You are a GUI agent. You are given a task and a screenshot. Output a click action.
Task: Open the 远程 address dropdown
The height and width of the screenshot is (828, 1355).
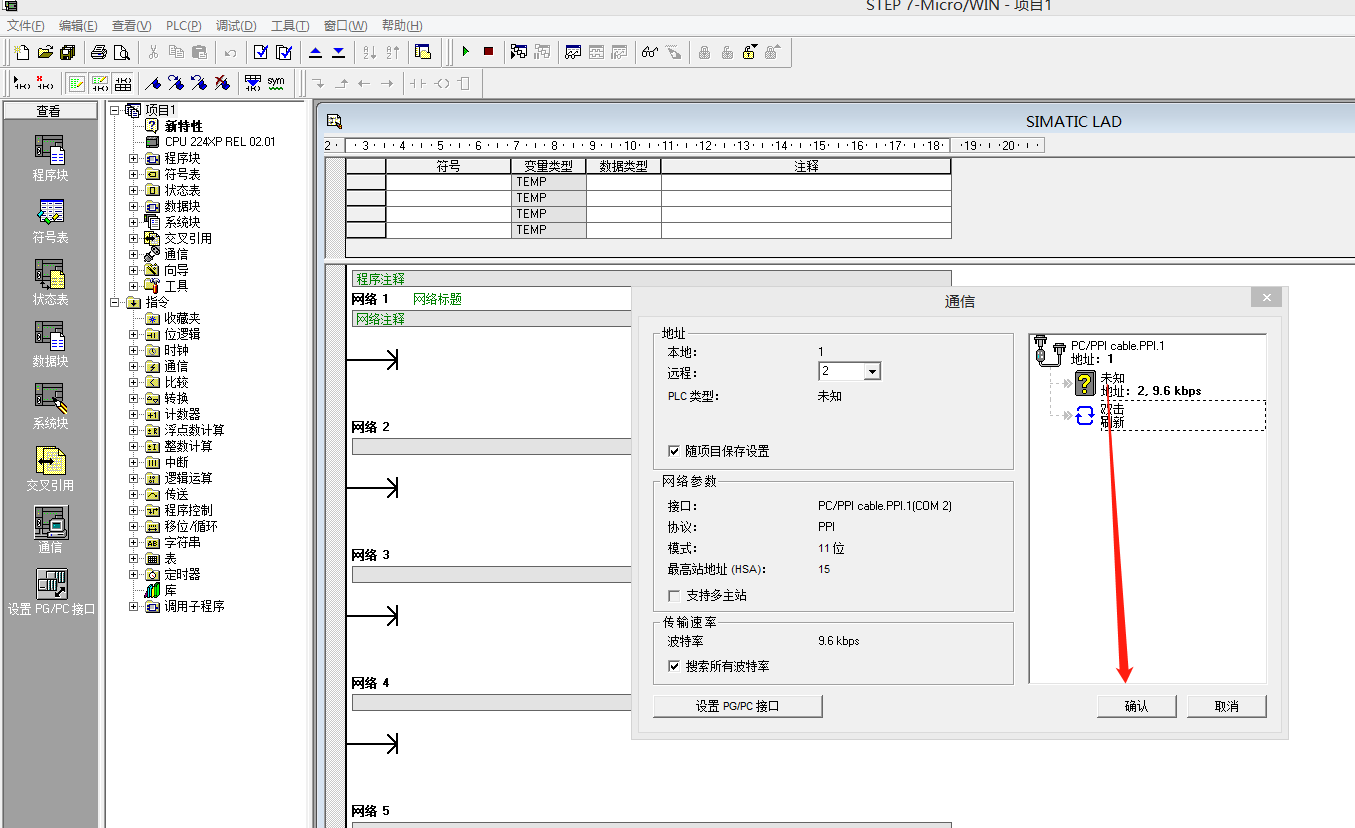click(x=871, y=370)
